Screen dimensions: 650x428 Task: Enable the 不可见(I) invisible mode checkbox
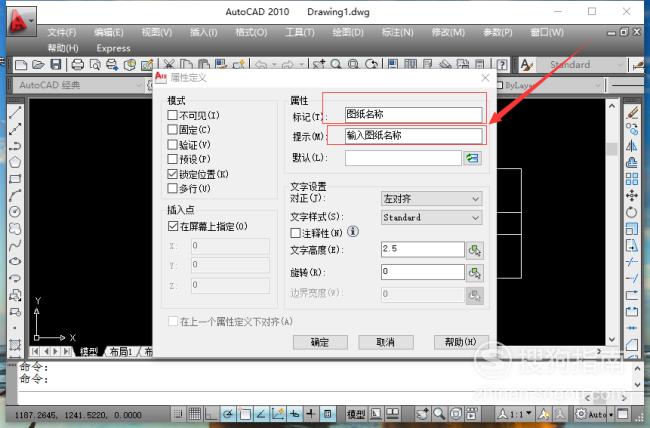coord(172,115)
